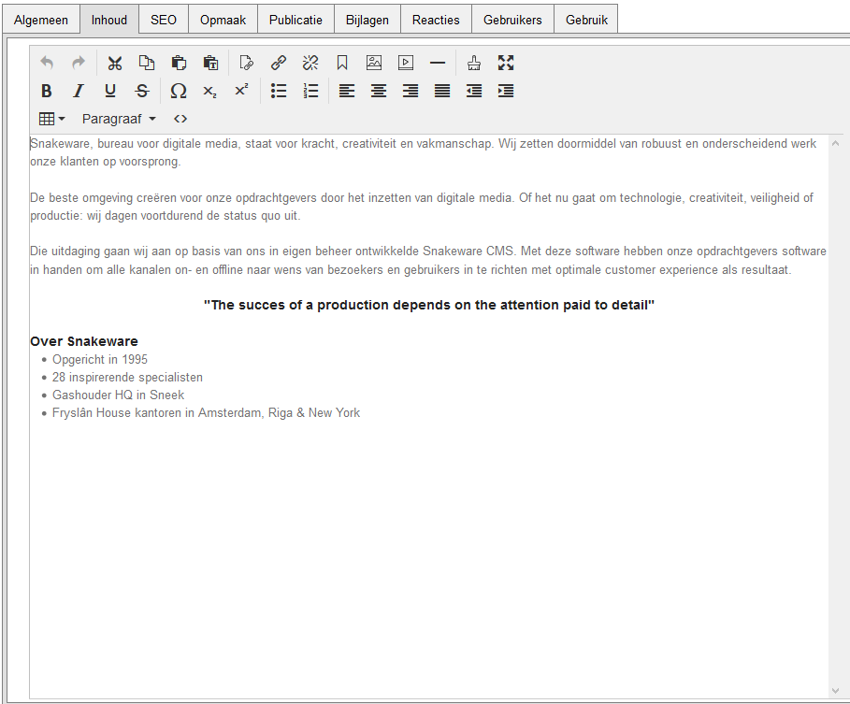Open the Paragraaf format dropdown
Viewport: 850px width, 704px height.
coord(119,119)
